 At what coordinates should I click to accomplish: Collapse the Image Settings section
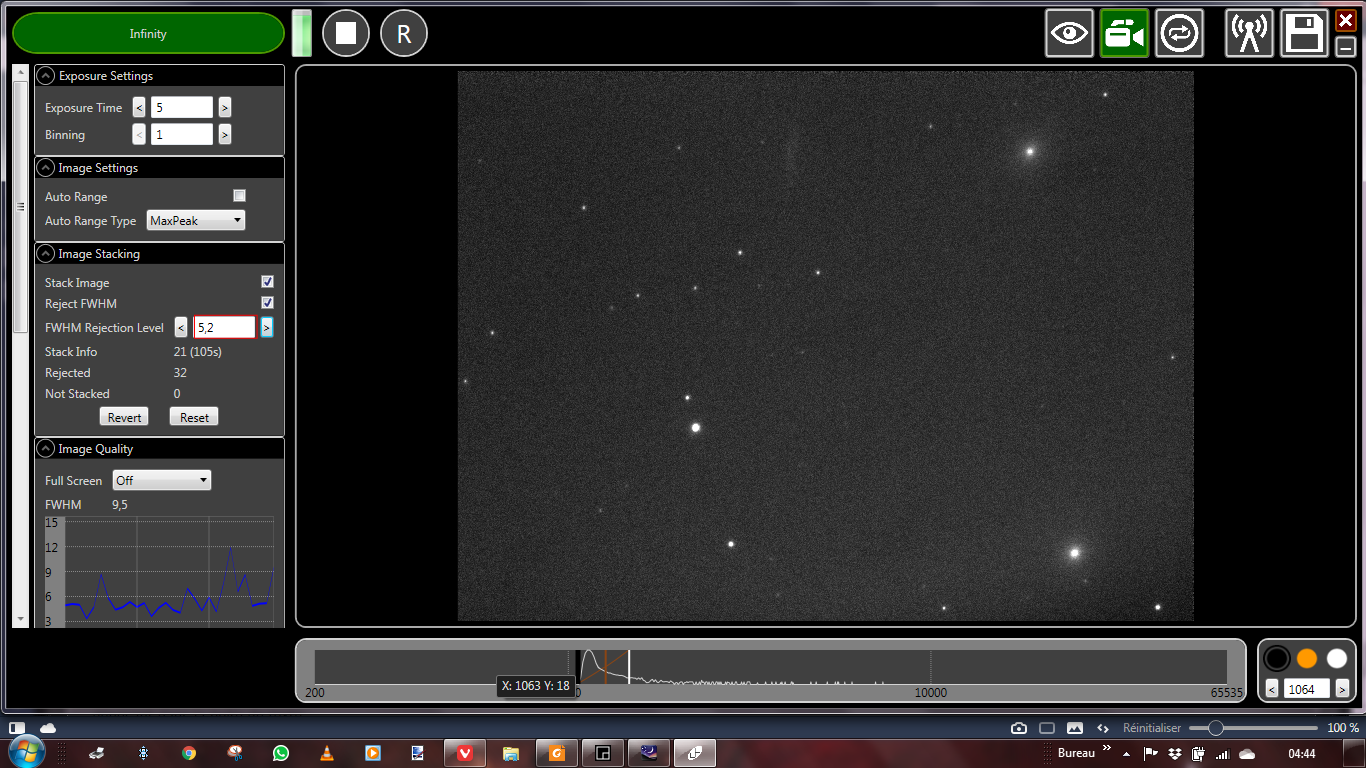pyautogui.click(x=46, y=168)
